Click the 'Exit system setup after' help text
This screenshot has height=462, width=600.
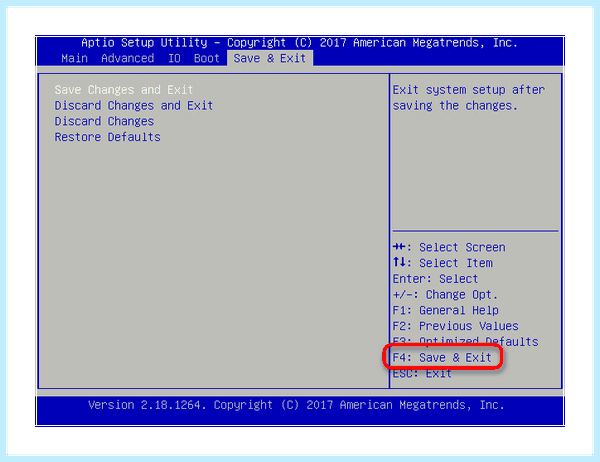click(469, 90)
